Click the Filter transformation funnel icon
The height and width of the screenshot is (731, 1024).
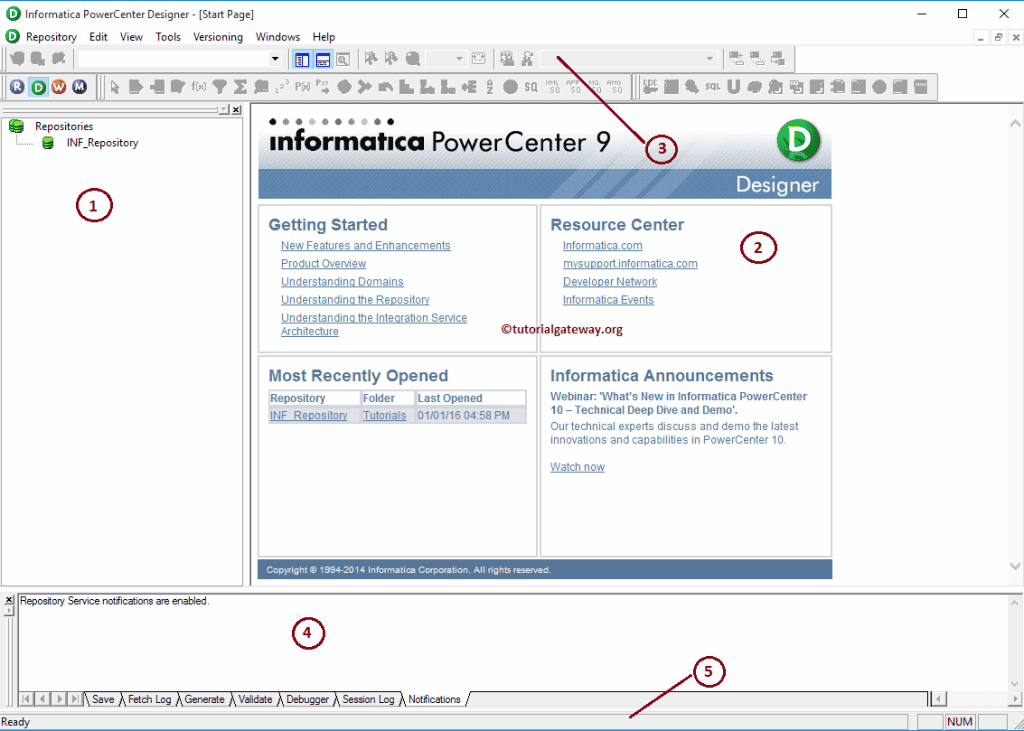click(x=218, y=87)
